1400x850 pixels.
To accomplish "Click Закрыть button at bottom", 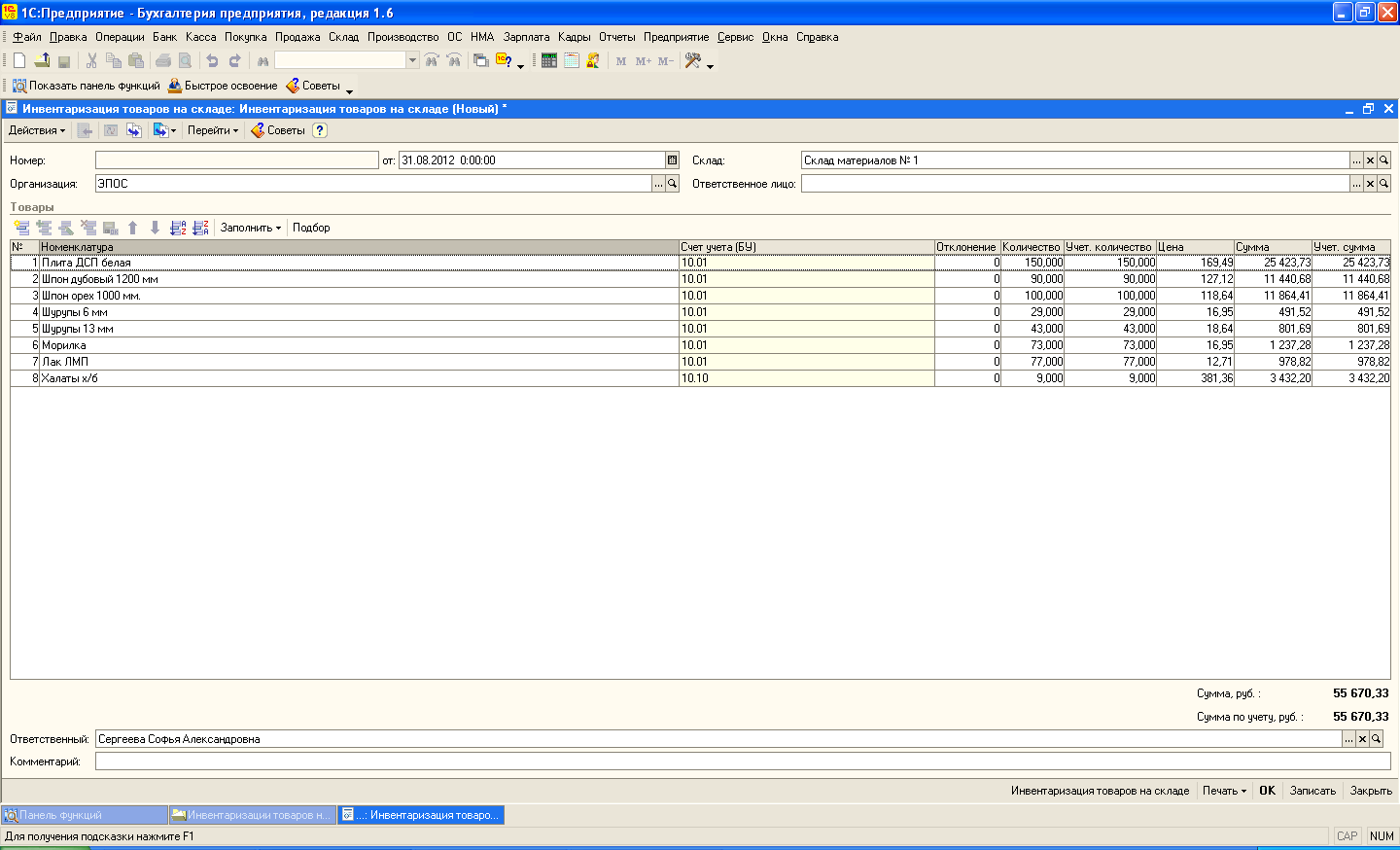I will click(x=1371, y=791).
